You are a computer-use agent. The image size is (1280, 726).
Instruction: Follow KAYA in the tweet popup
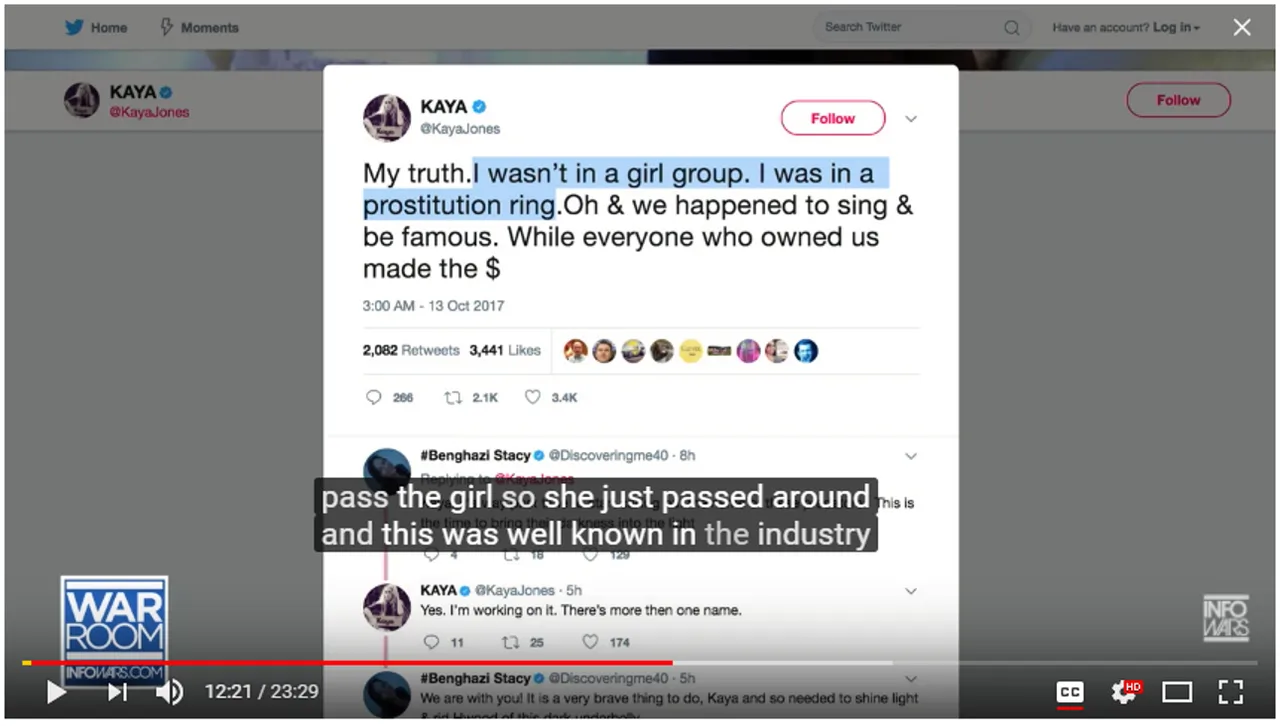tap(833, 118)
